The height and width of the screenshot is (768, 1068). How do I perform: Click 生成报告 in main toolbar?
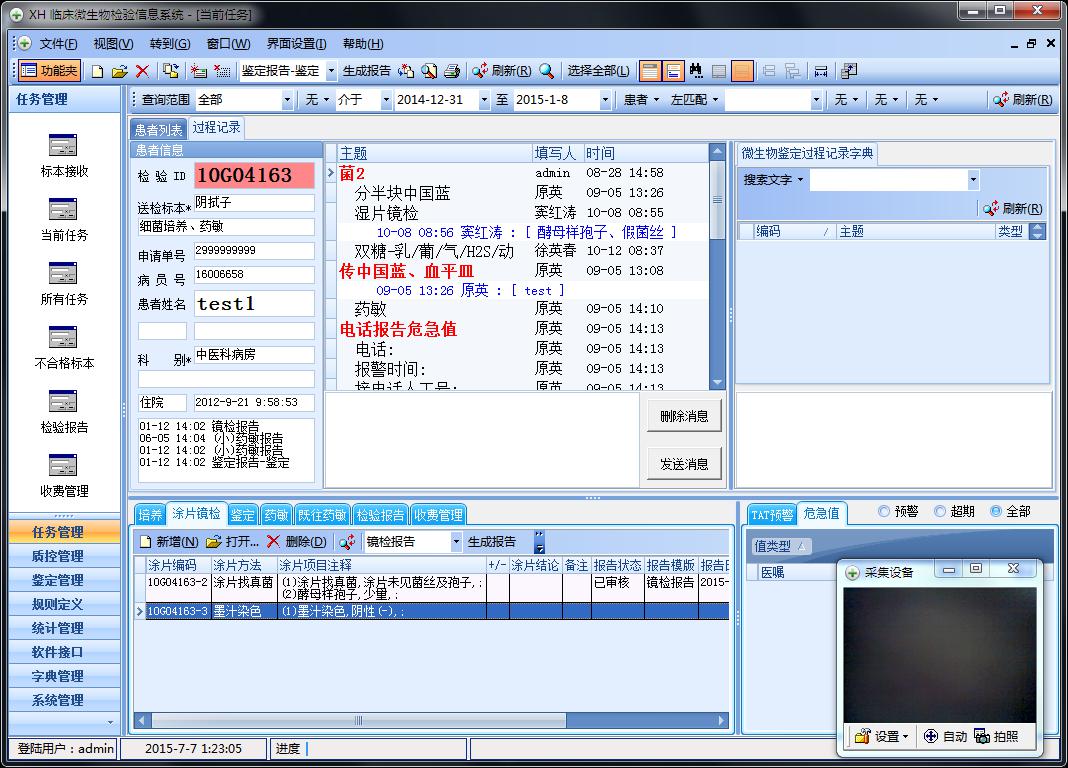pos(366,71)
